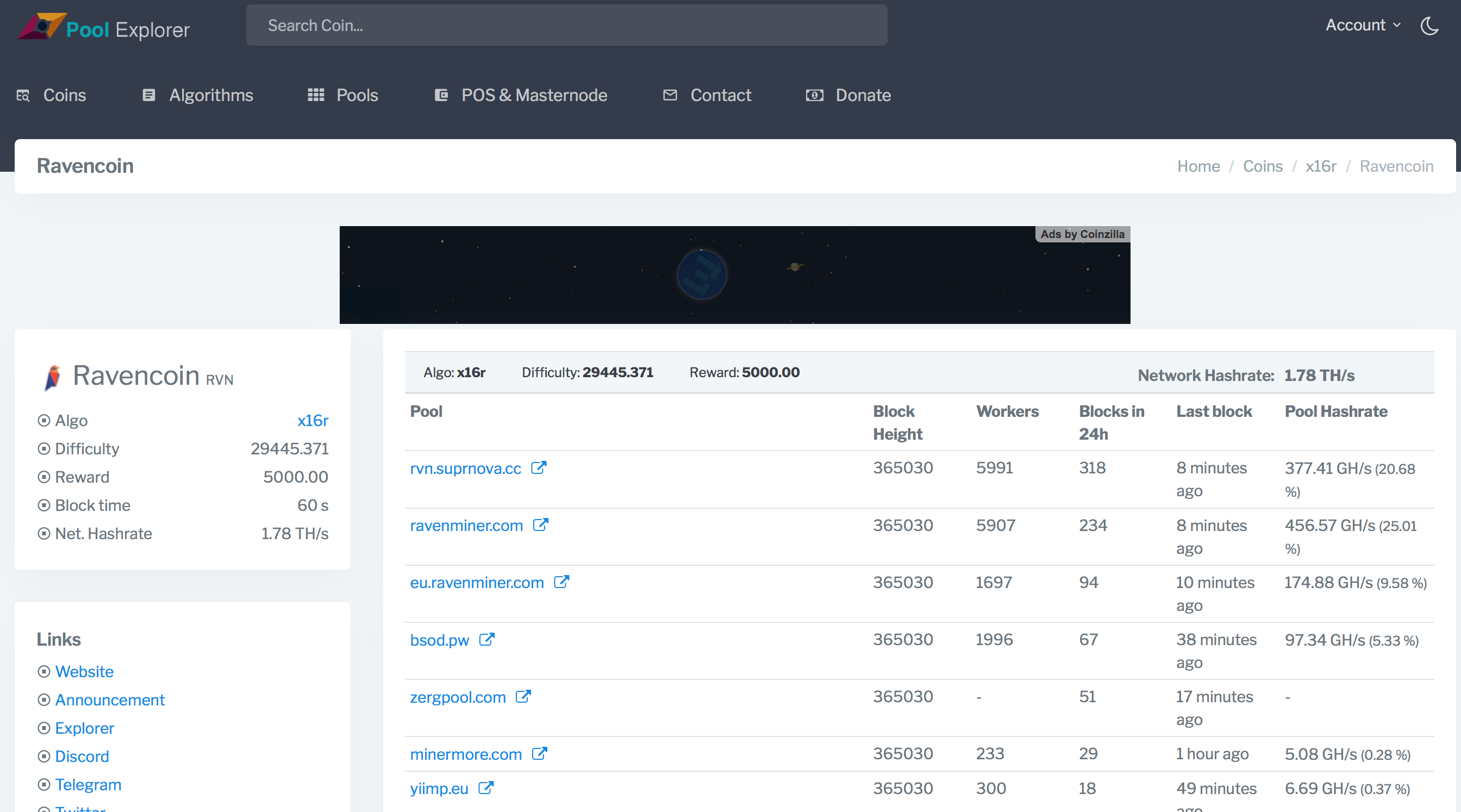The image size is (1461, 812).
Task: Open the Explorer link
Action: tap(84, 728)
